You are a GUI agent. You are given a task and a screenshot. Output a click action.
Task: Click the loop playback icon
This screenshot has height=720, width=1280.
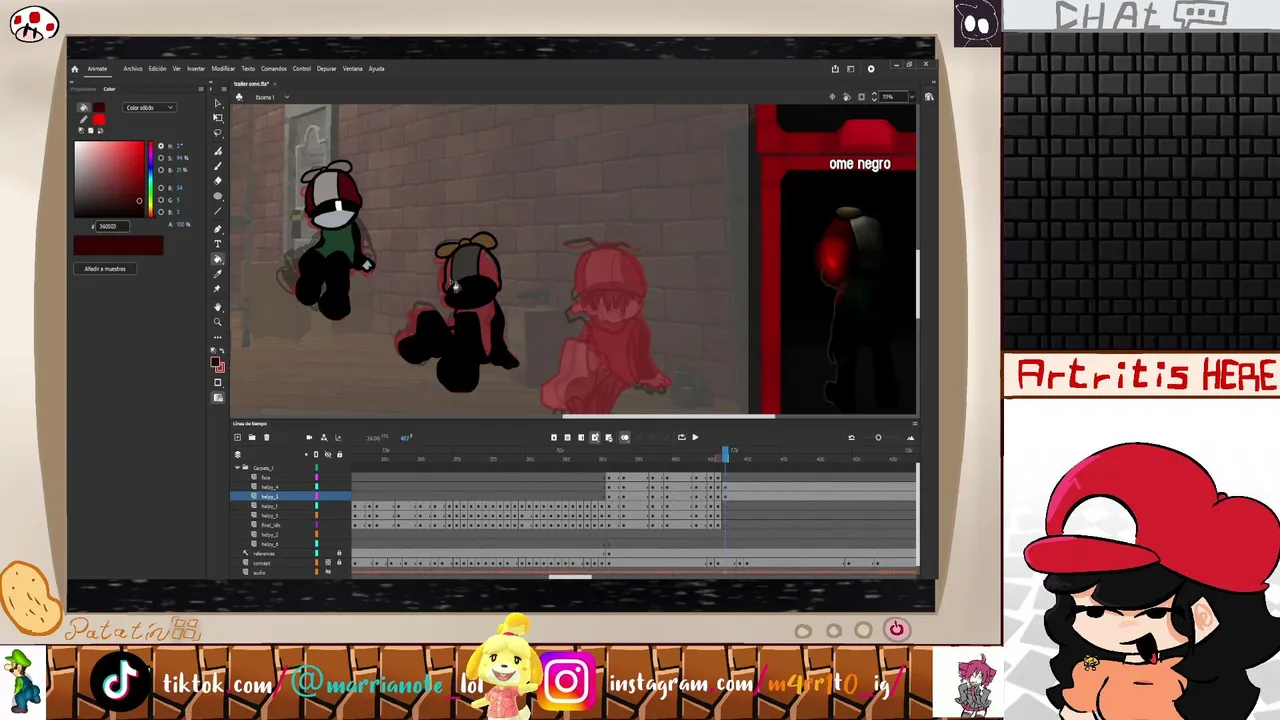tap(682, 437)
